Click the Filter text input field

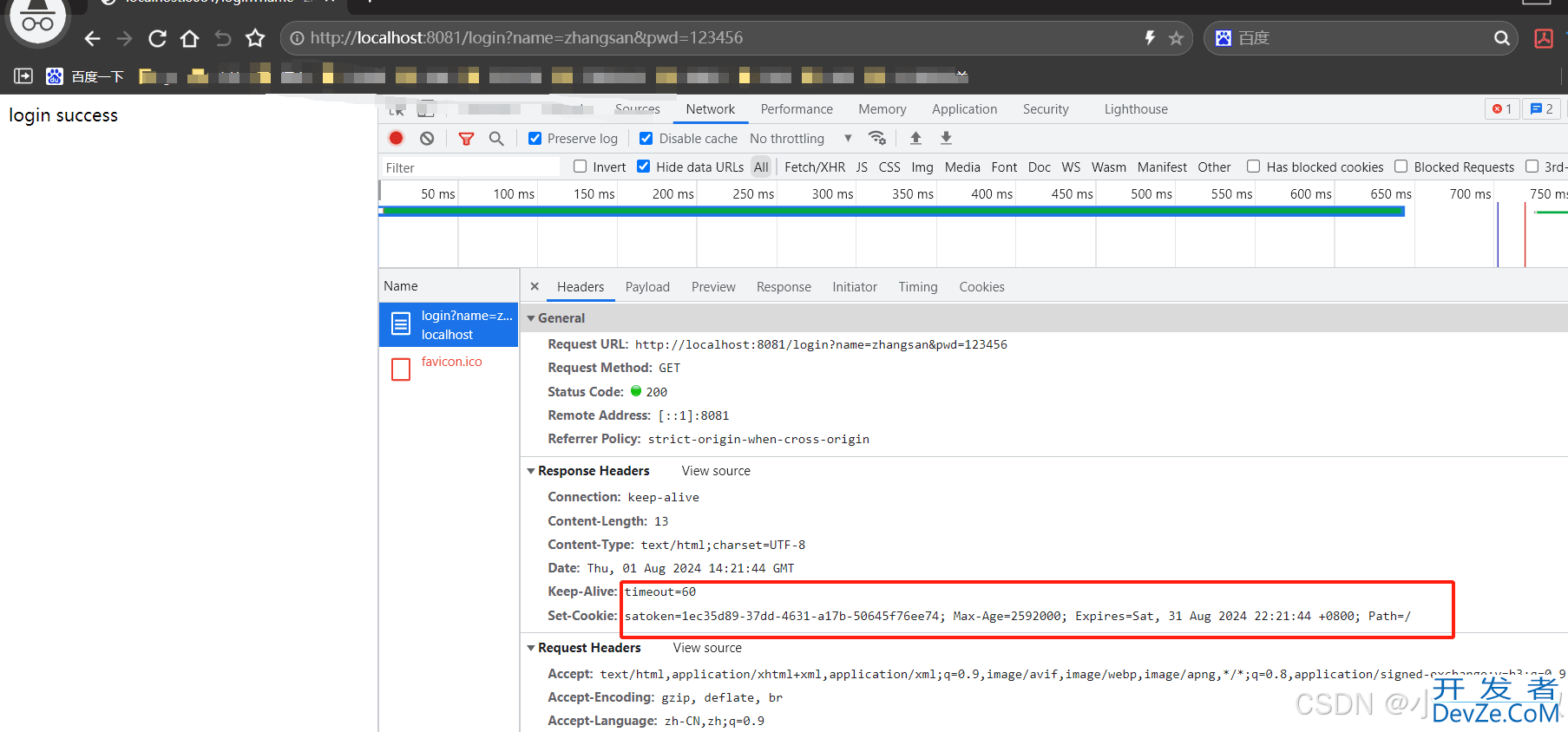click(469, 167)
